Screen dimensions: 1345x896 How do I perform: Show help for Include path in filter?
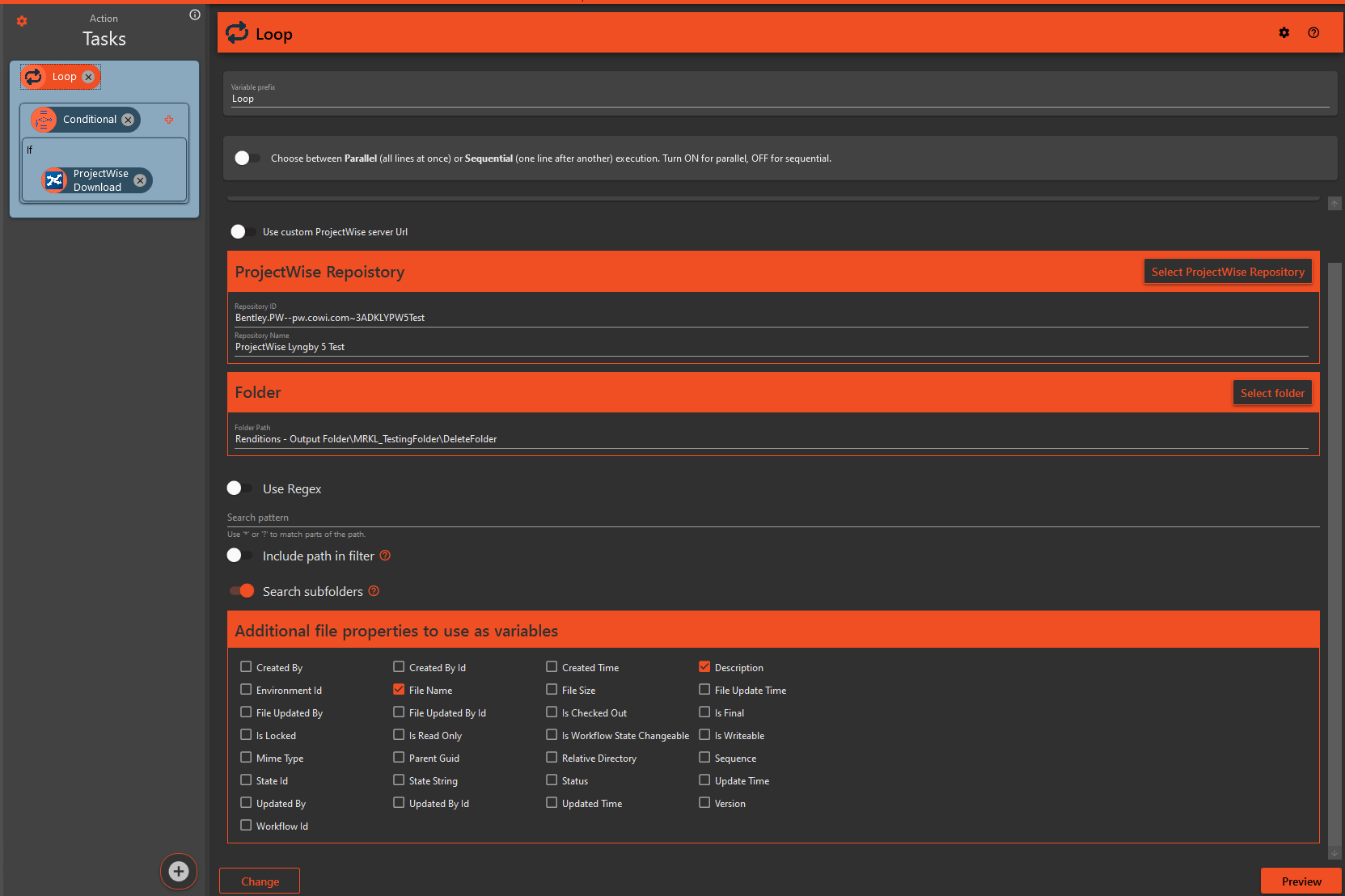point(385,556)
